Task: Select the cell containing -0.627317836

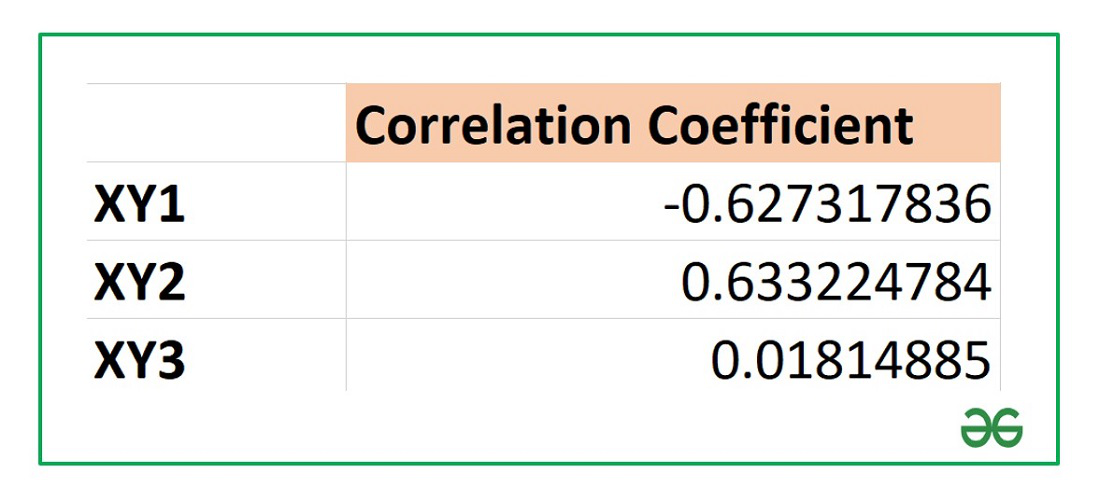Action: coord(827,205)
